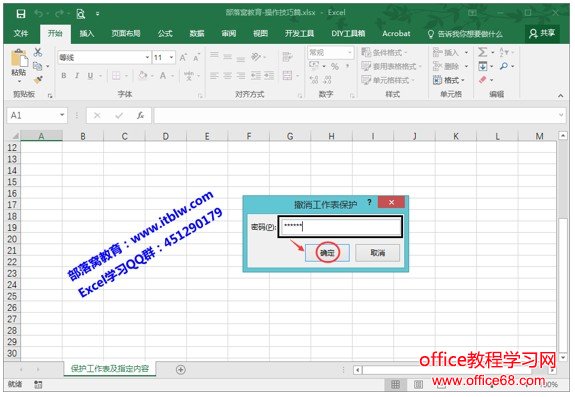The height and width of the screenshot is (397, 575).
Task: Click the Increase Indent icon
Action: coord(269,76)
